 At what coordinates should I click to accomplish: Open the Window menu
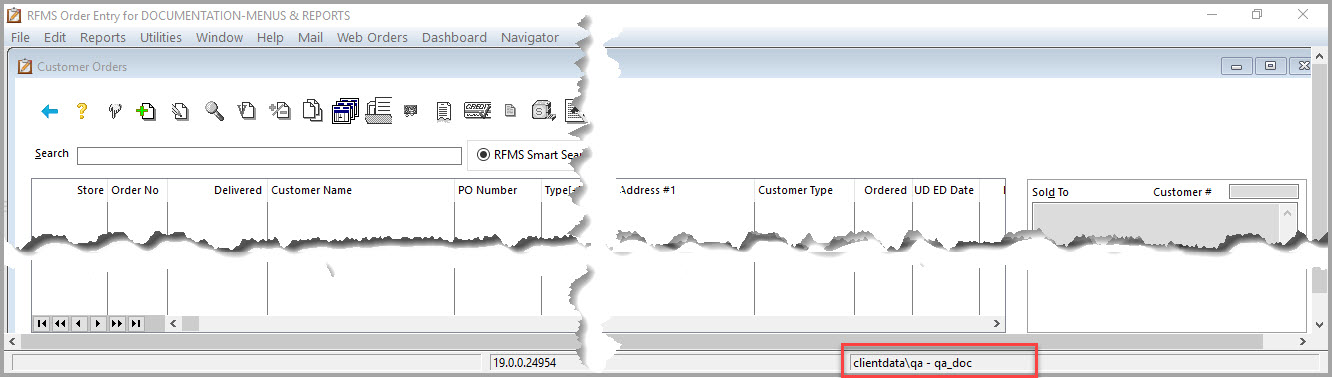pyautogui.click(x=219, y=38)
